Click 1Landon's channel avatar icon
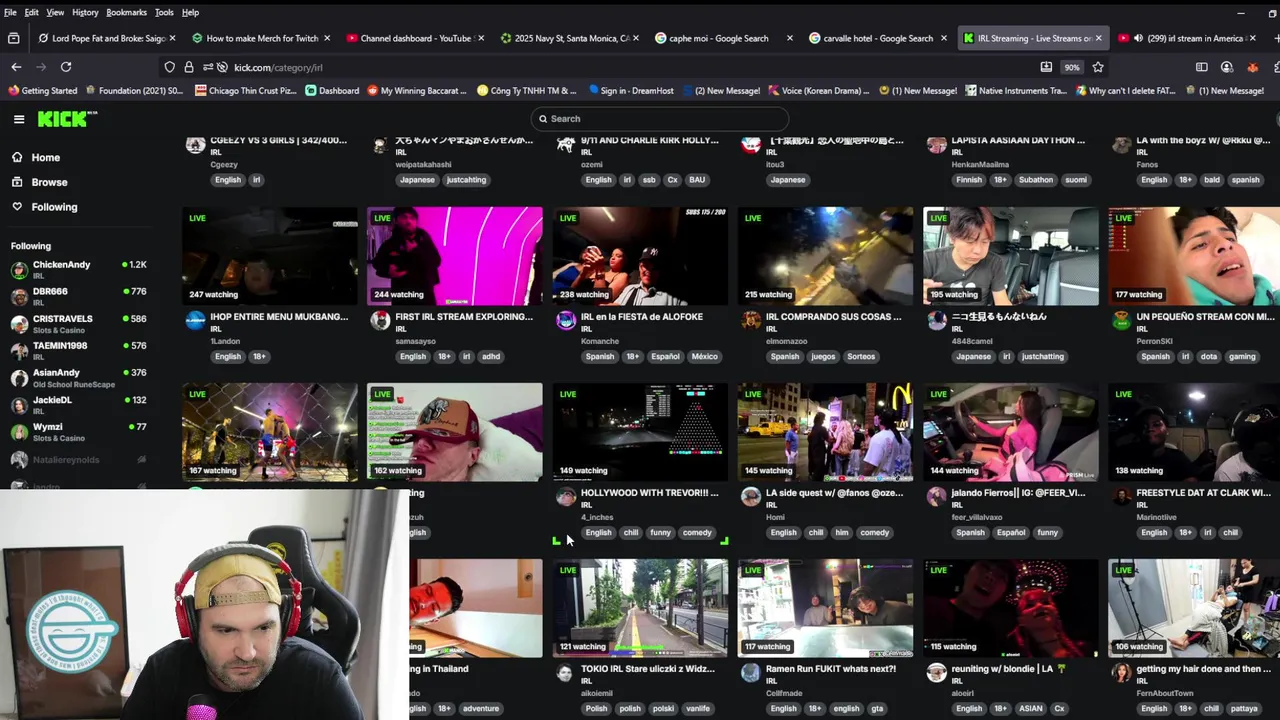This screenshot has height=720, width=1280. point(195,320)
